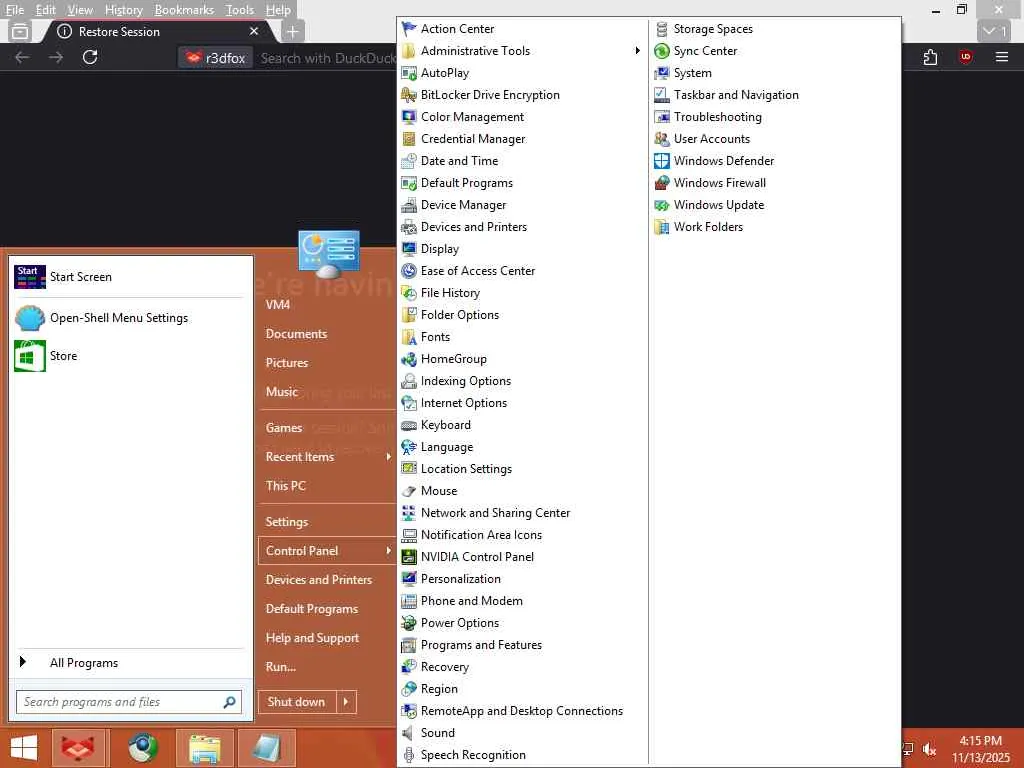Click the Mouse icon
Screen dimensions: 1024x768
pyautogui.click(x=409, y=491)
